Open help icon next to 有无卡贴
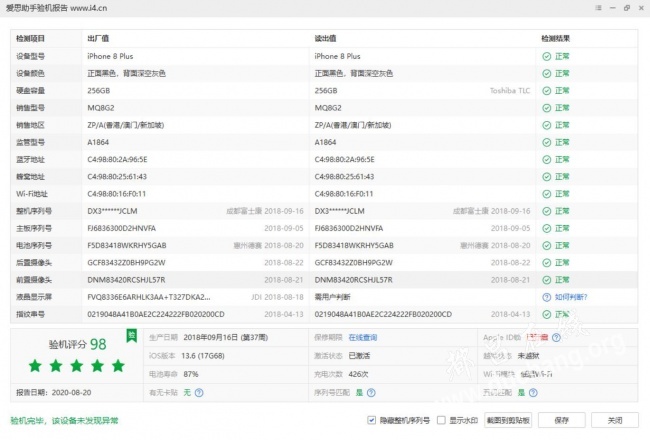Screen dimensions: 650x440 pos(199,392)
